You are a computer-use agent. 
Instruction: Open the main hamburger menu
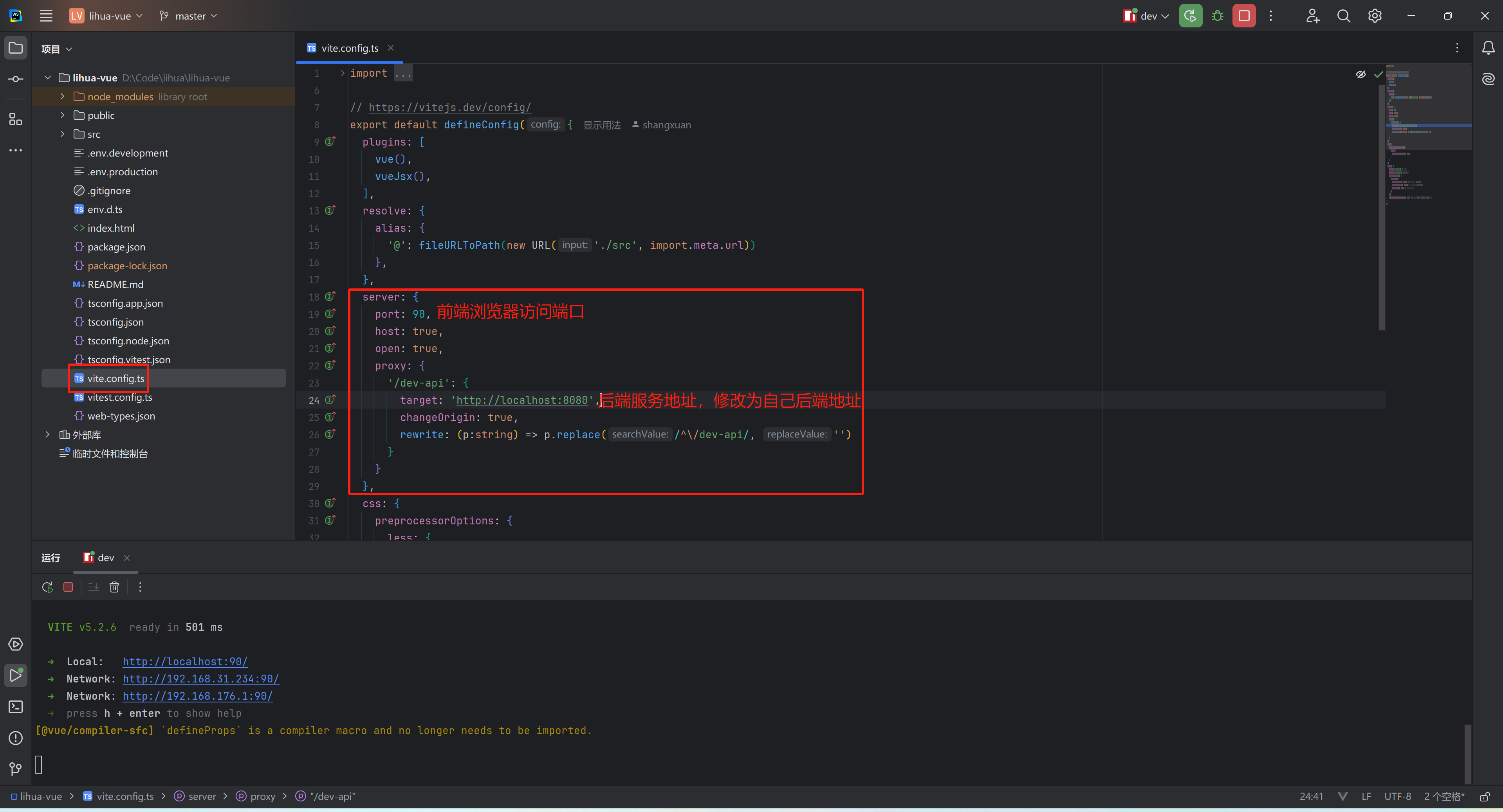[x=46, y=16]
